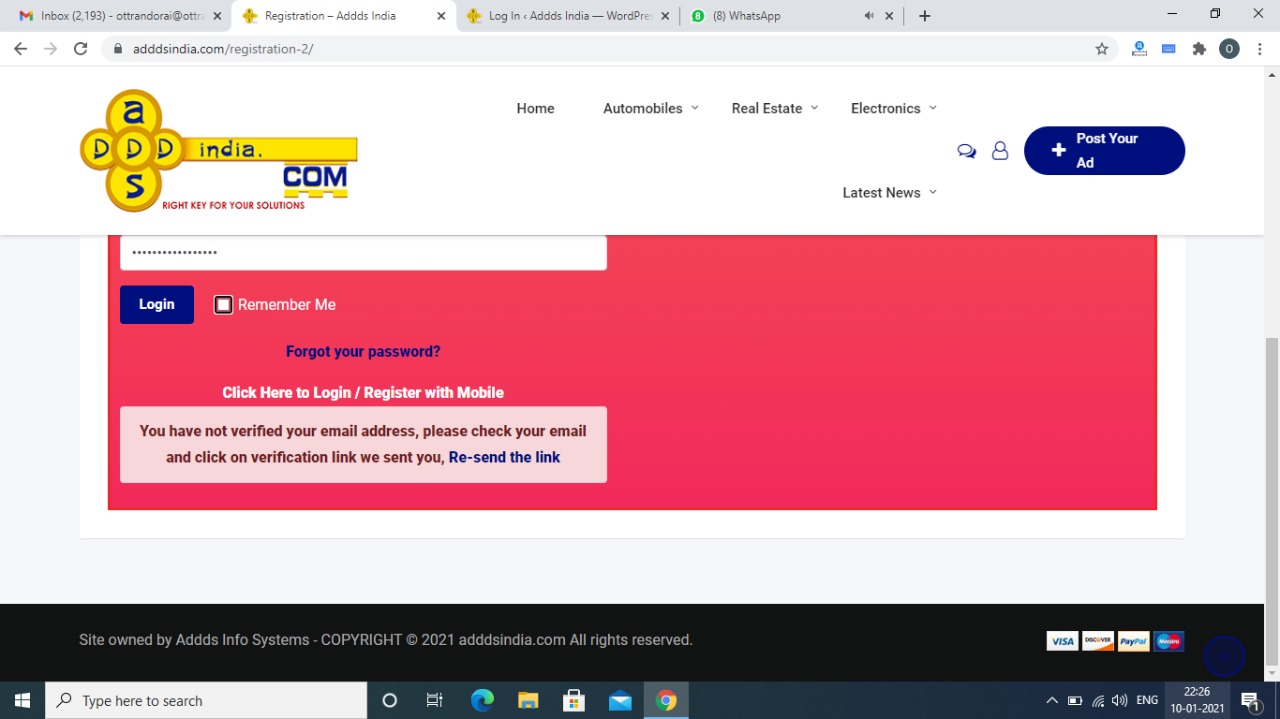Switch to the Log In Addds India tab
This screenshot has height=719, width=1280.
569,16
